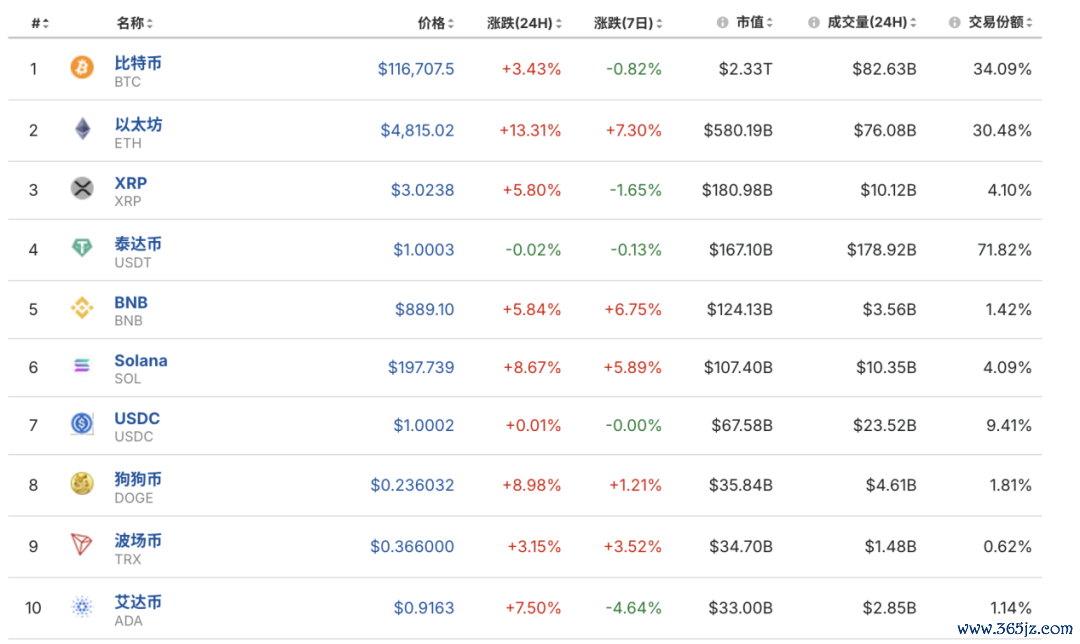1080x644 pixels.
Task: Click info icon beside 成交量(24H) header
Action: point(813,23)
